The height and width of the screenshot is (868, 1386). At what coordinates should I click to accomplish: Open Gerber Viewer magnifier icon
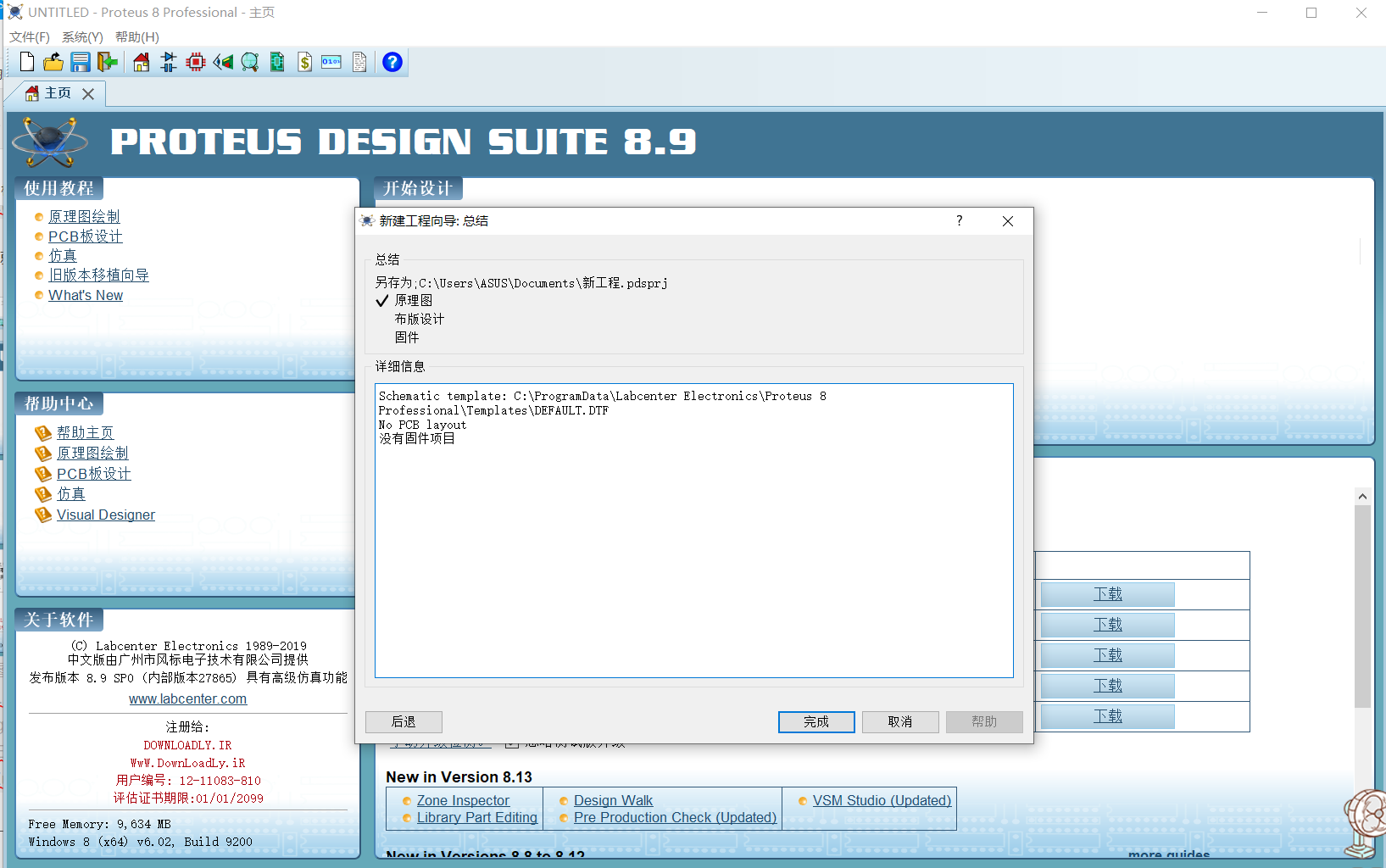coord(250,62)
